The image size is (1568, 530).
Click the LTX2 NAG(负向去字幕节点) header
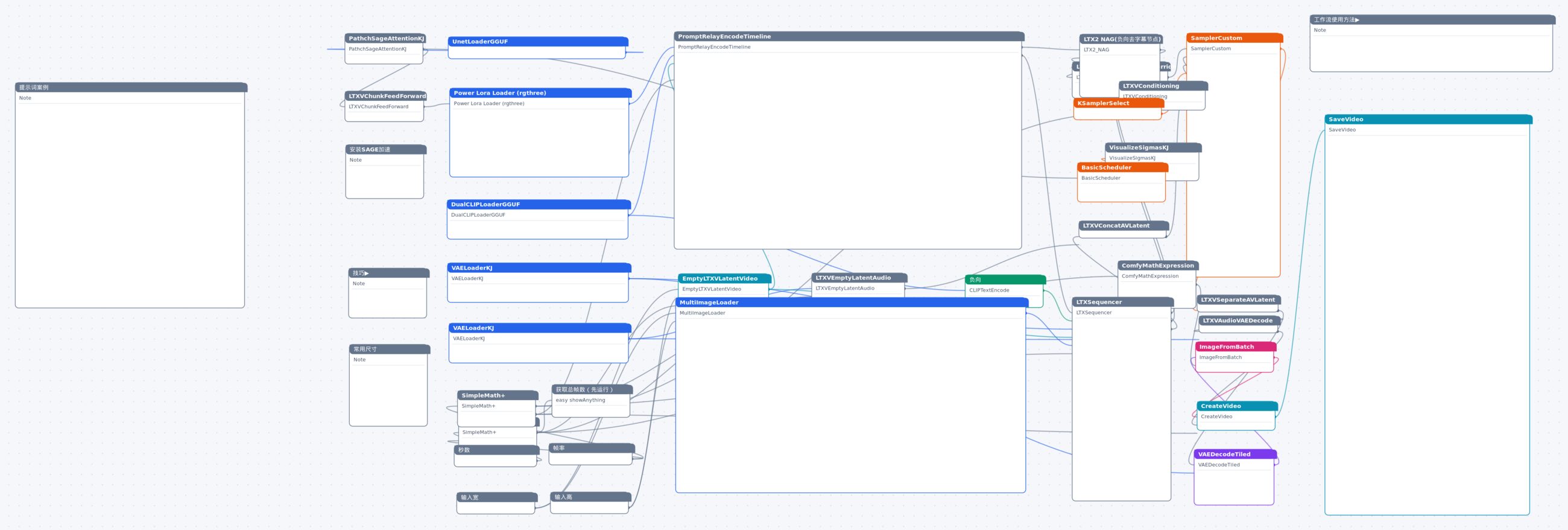click(x=1121, y=39)
